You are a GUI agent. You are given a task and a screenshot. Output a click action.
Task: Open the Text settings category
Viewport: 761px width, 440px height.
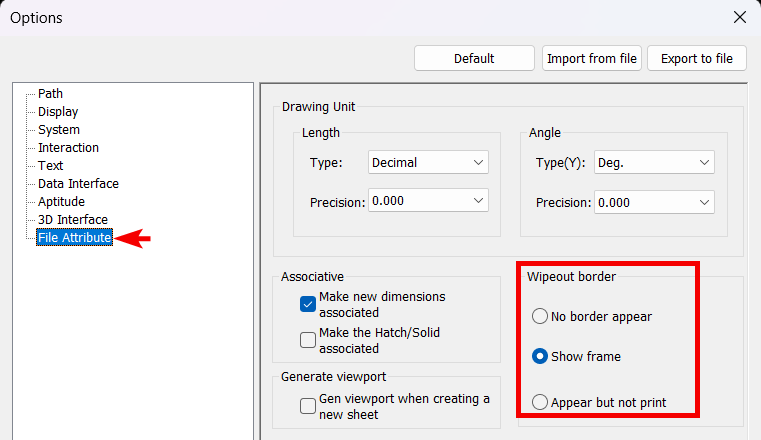[50, 166]
